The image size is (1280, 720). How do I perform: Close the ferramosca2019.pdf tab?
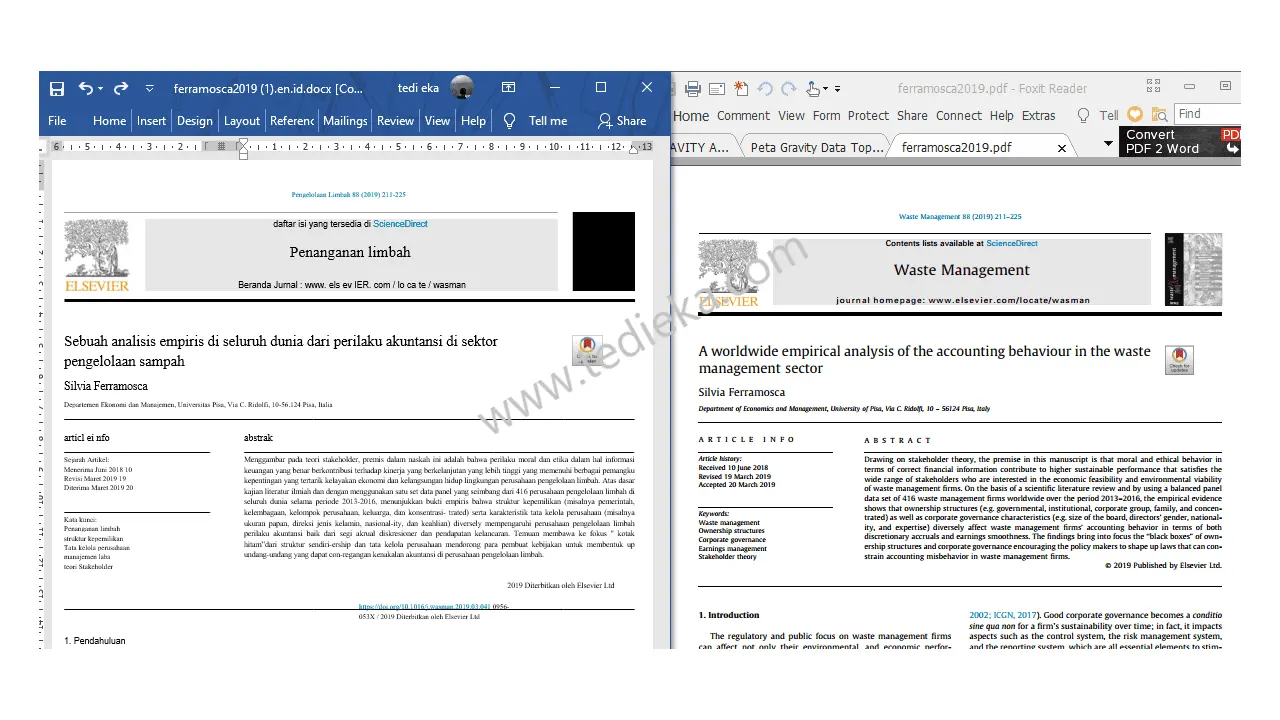(1062, 148)
